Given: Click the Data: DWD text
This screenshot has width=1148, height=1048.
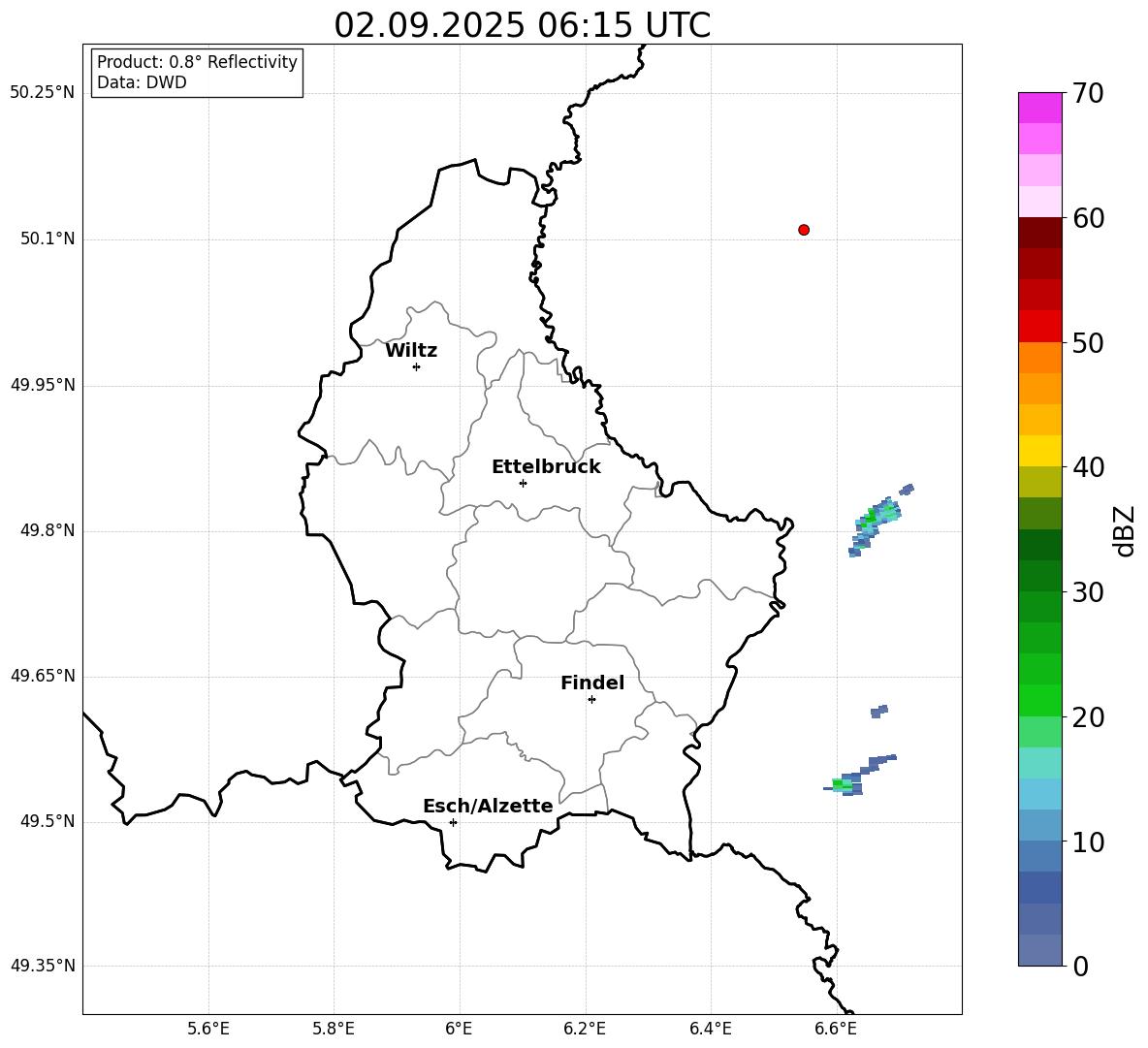Looking at the screenshot, I should 142,82.
